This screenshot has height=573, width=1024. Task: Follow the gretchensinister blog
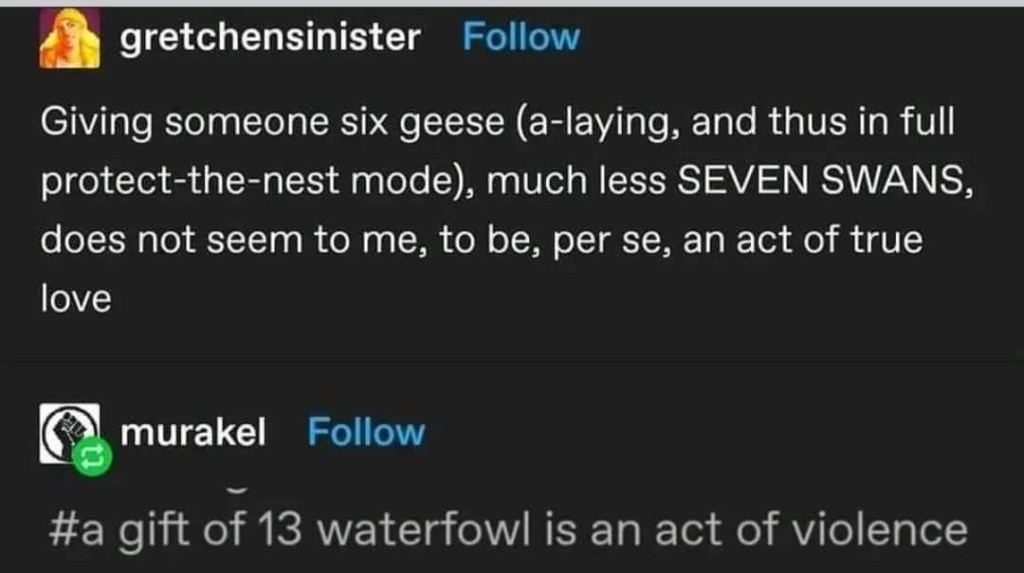click(x=521, y=38)
